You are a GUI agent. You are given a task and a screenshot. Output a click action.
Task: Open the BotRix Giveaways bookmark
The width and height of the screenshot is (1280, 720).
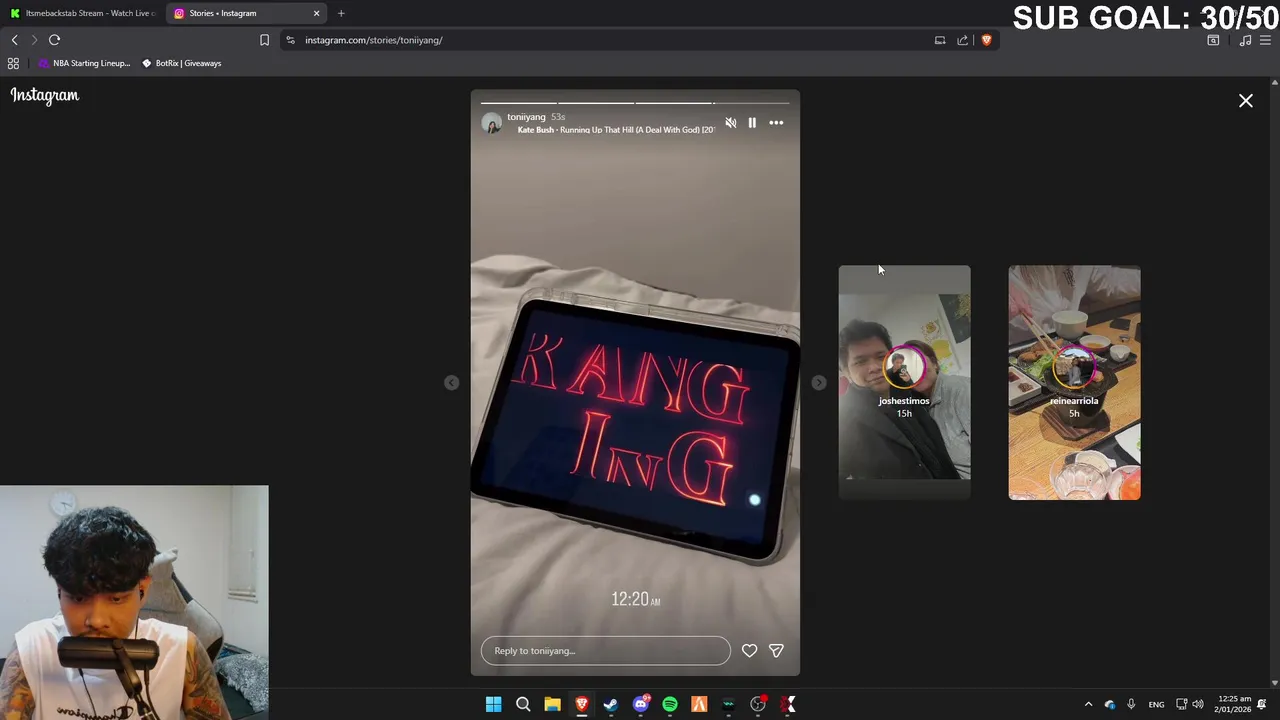pos(181,63)
